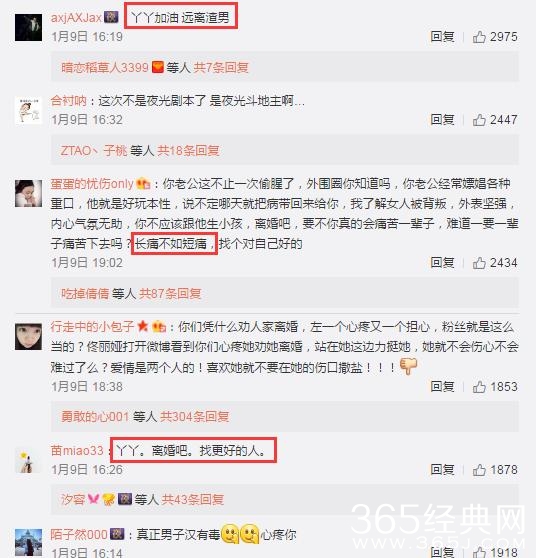
Task: Click membership badge next to axjAXJax
Action: (111, 17)
